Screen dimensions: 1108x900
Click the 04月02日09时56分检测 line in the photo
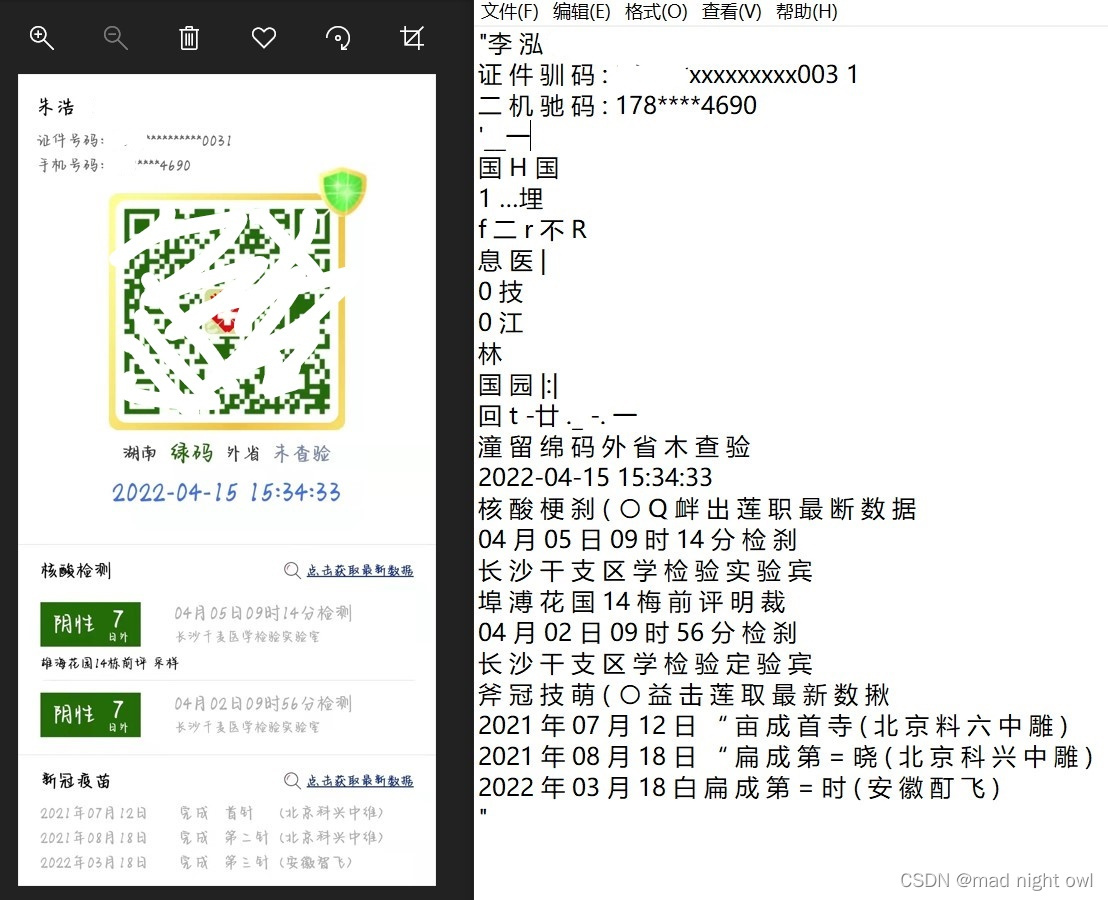(x=263, y=704)
